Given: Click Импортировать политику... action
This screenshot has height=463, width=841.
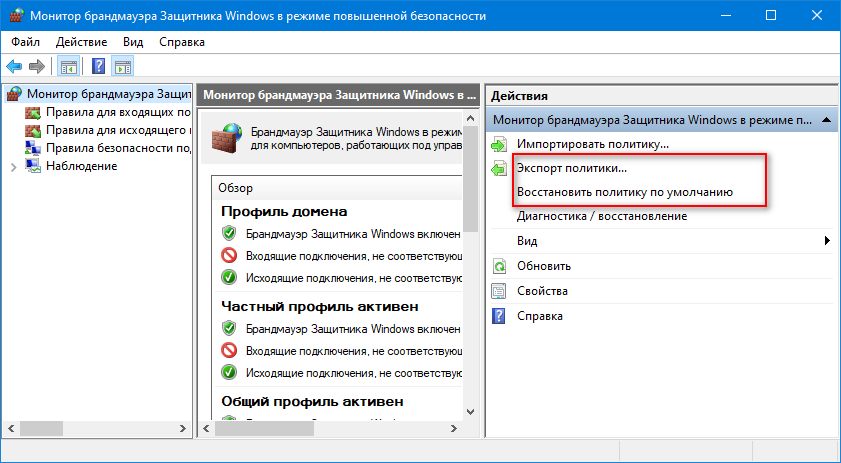Looking at the screenshot, I should tap(593, 144).
